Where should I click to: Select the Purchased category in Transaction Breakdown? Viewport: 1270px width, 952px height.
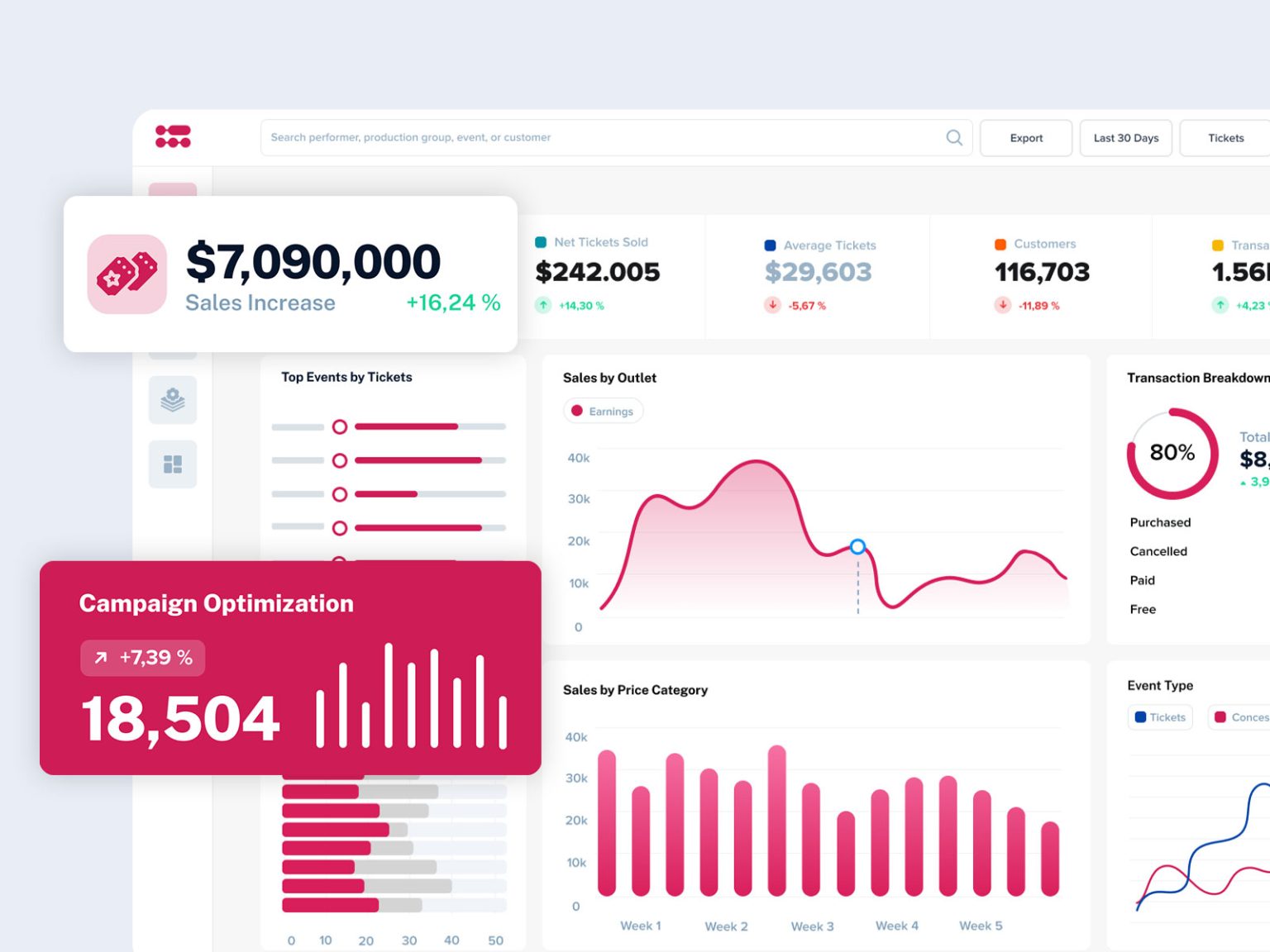[x=1160, y=522]
